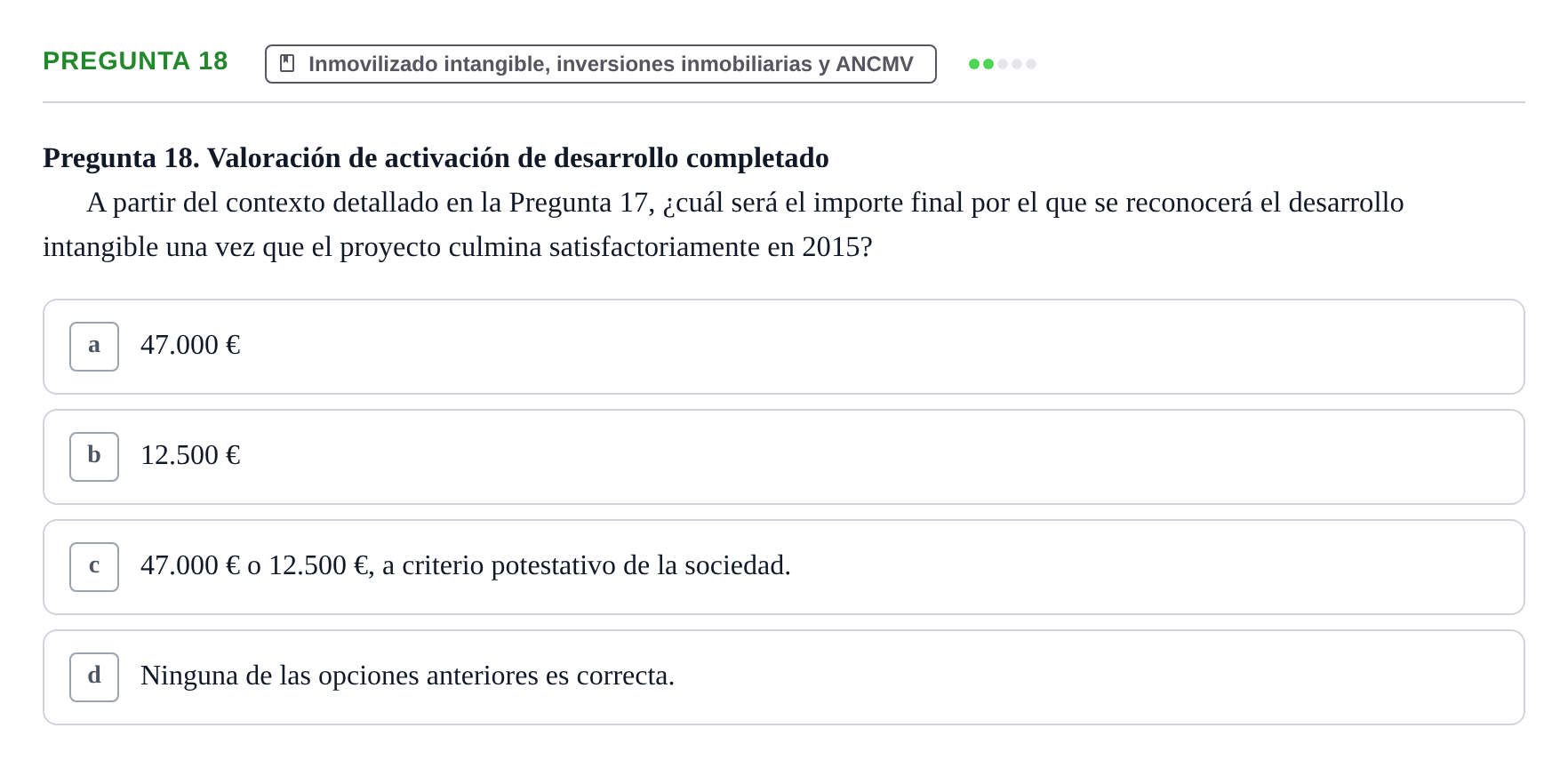
Task: Click the letter badge 'b'
Action: tap(94, 457)
